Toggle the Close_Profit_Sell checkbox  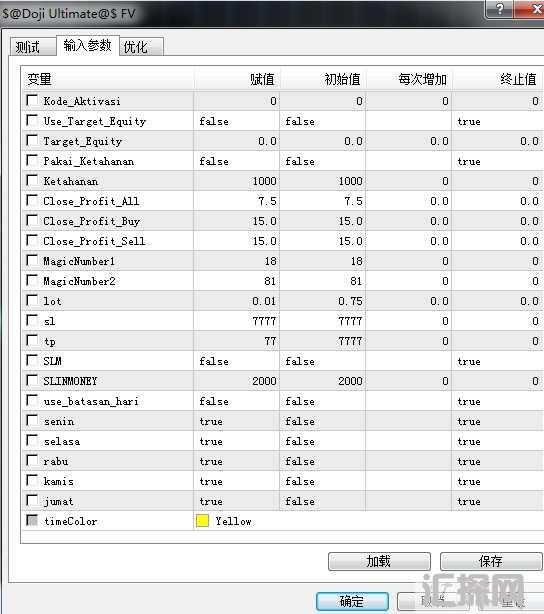(32, 240)
